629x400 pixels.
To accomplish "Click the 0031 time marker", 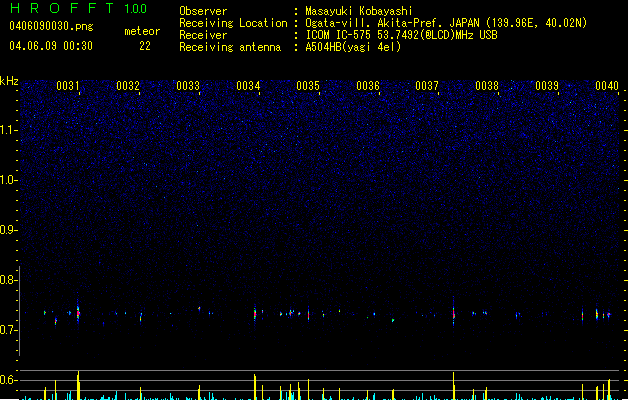I will (x=68, y=86).
